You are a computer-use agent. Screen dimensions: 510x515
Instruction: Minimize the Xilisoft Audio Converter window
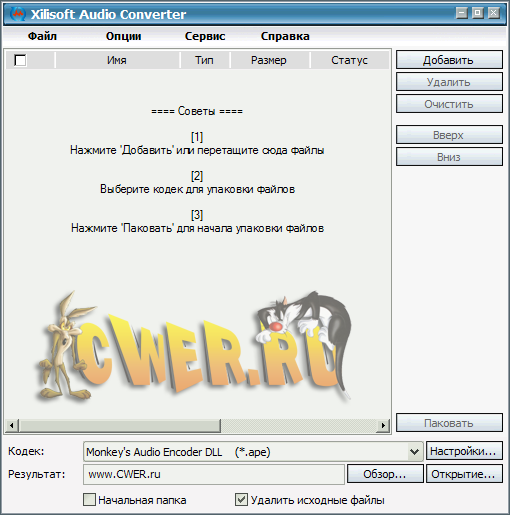click(462, 13)
